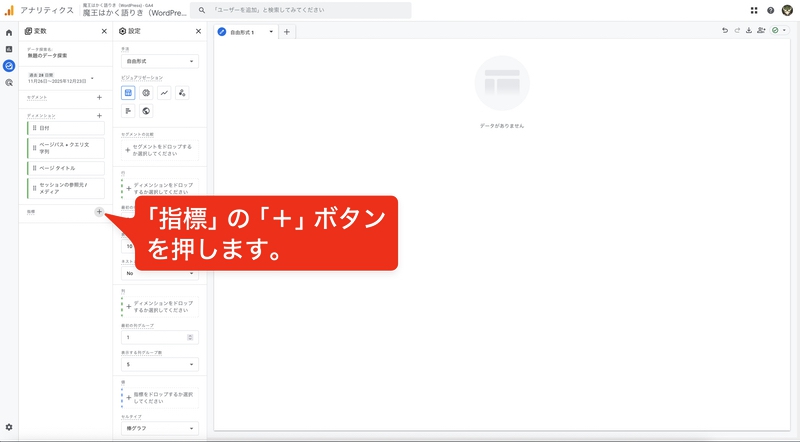Click the Analytics logo in the top left
The image size is (800, 442).
coord(9,10)
